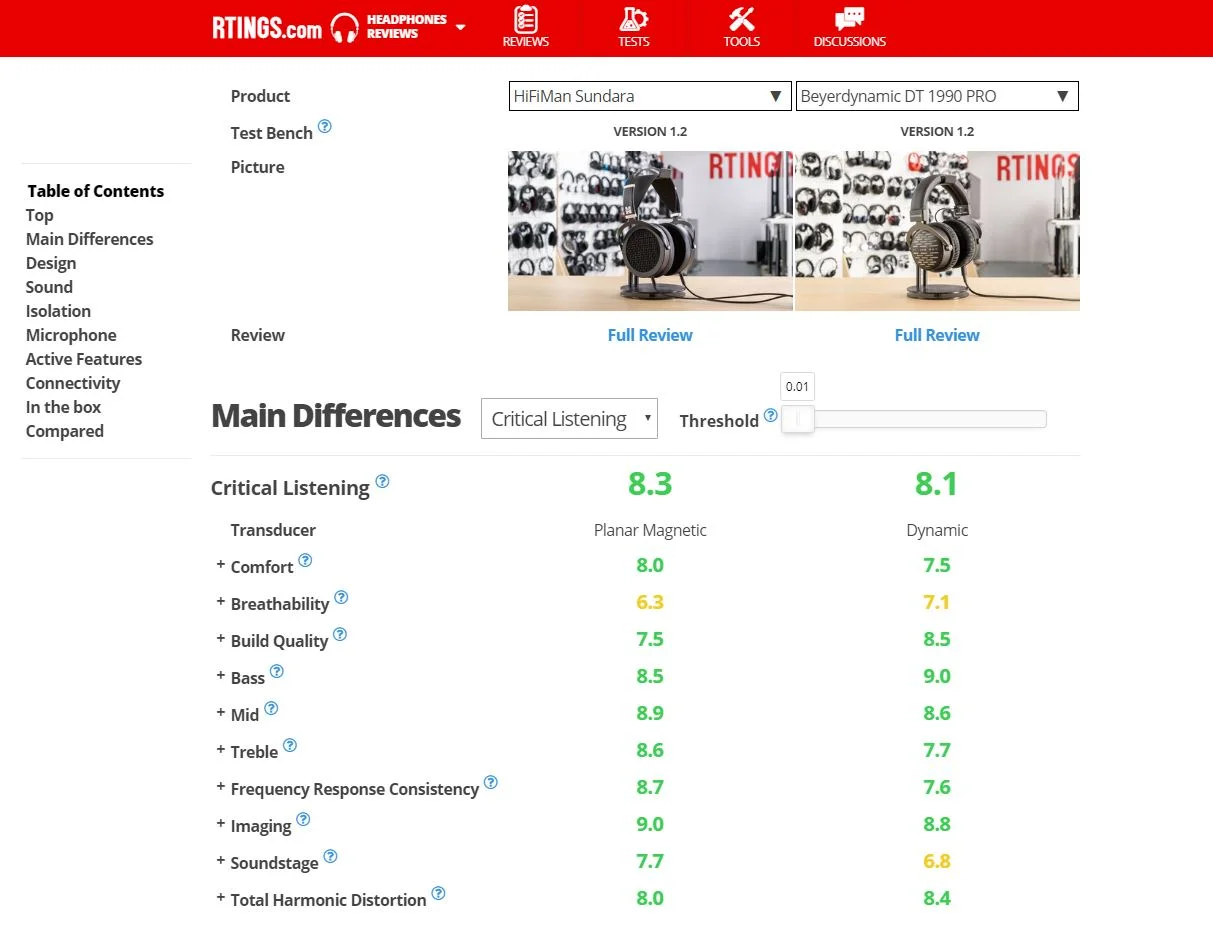Click Frequency Response Consistency help icon
Viewport: 1213px width, 930px height.
(491, 782)
